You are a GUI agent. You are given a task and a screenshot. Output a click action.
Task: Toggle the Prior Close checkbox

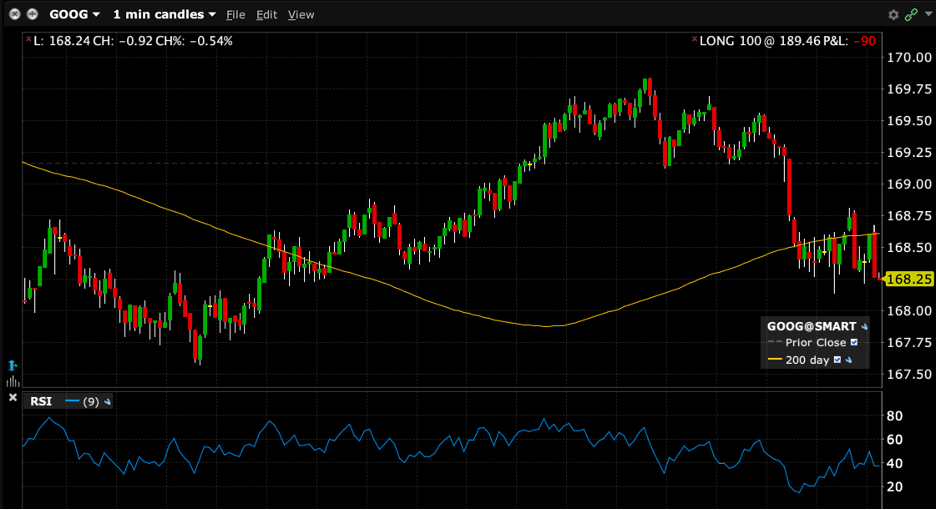[854, 343]
